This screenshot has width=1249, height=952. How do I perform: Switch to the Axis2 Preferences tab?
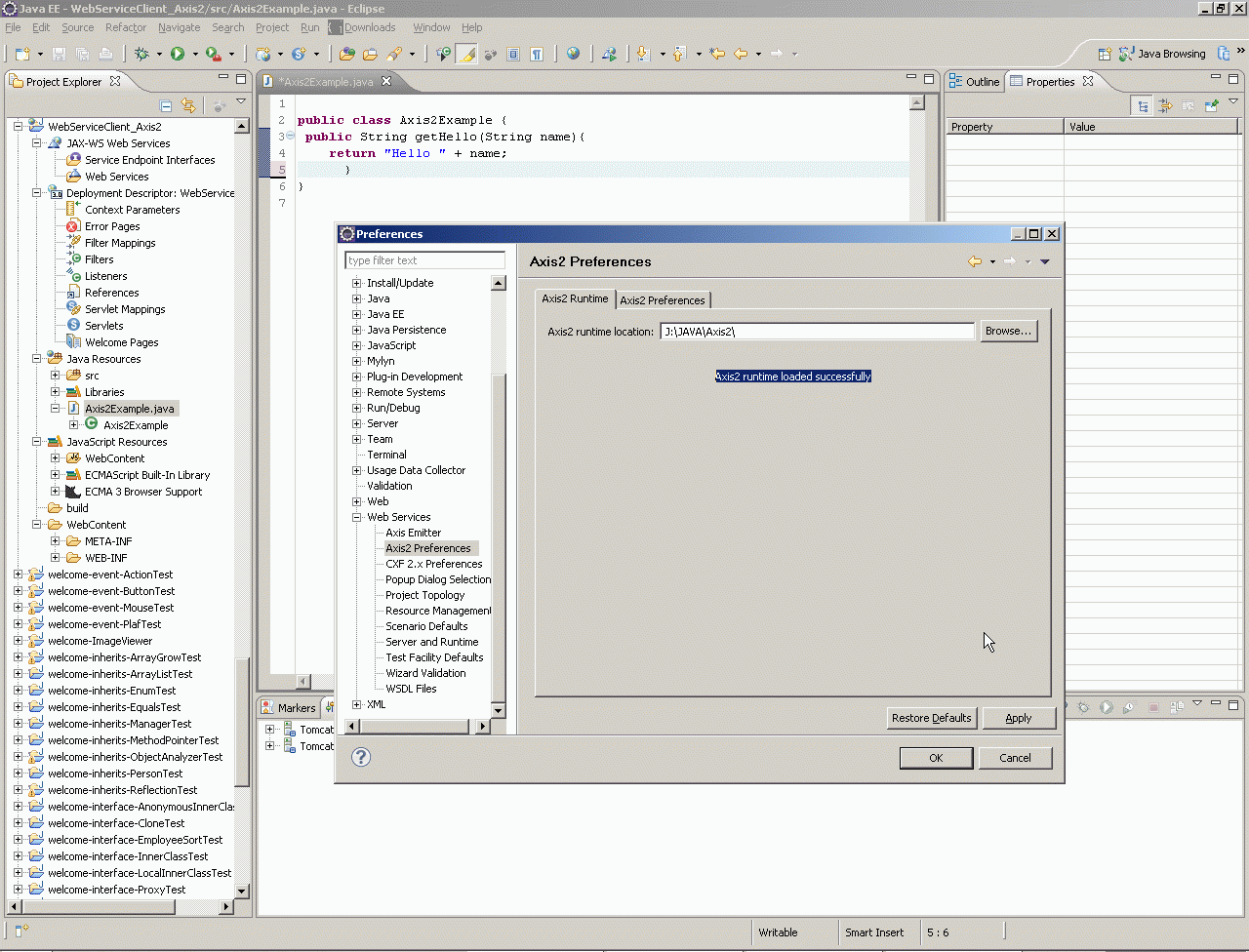click(663, 300)
